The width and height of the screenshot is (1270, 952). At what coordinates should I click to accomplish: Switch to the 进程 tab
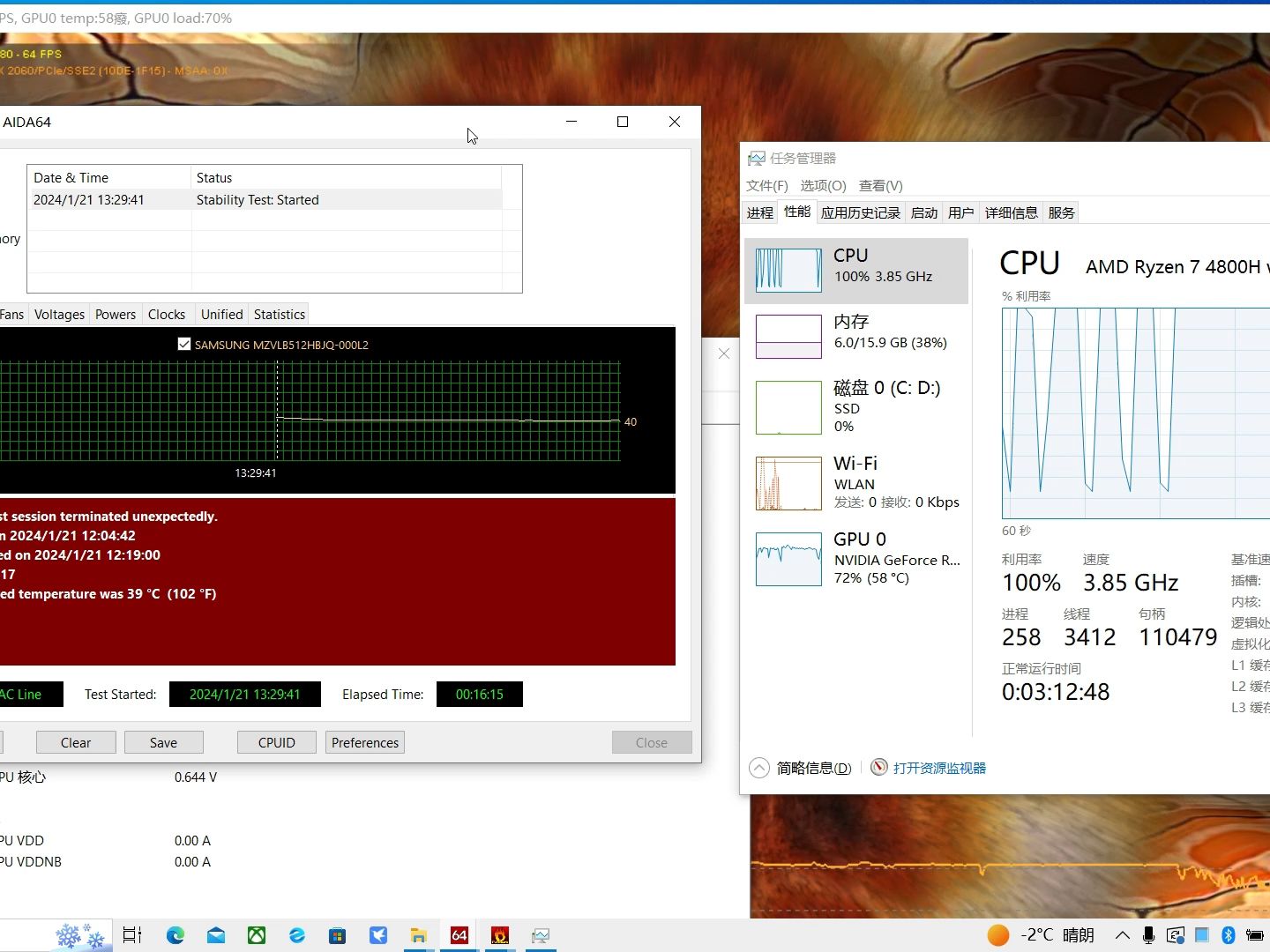[x=759, y=212]
